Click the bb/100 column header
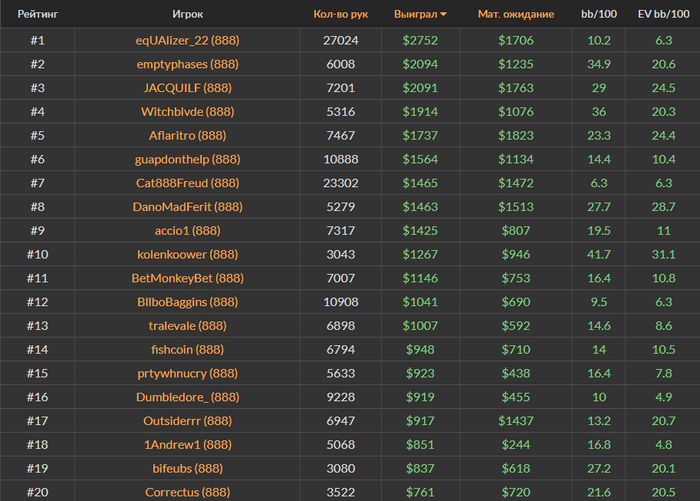The height and width of the screenshot is (501, 700). 599,14
